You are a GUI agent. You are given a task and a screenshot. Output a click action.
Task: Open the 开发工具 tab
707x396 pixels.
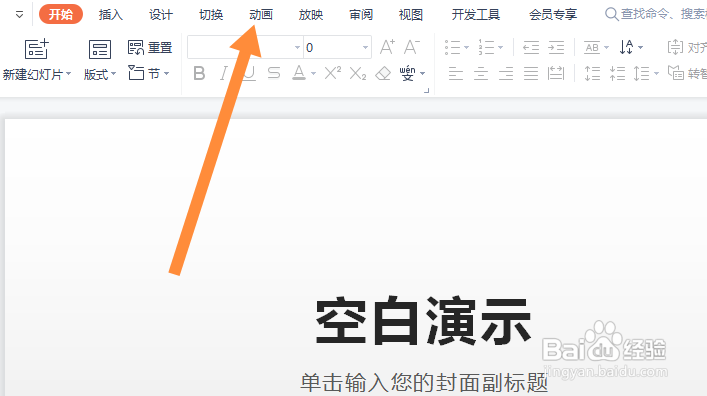(x=476, y=14)
